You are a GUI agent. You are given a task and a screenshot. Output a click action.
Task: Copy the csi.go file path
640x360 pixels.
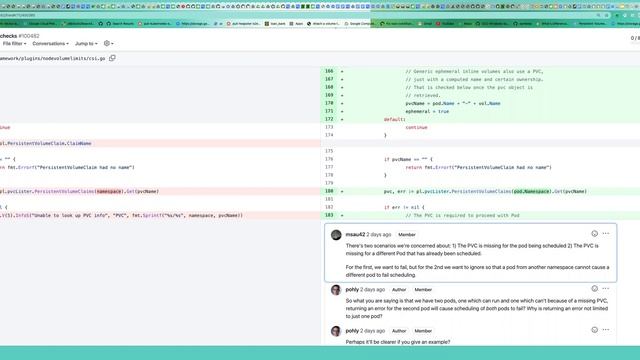click(x=112, y=58)
